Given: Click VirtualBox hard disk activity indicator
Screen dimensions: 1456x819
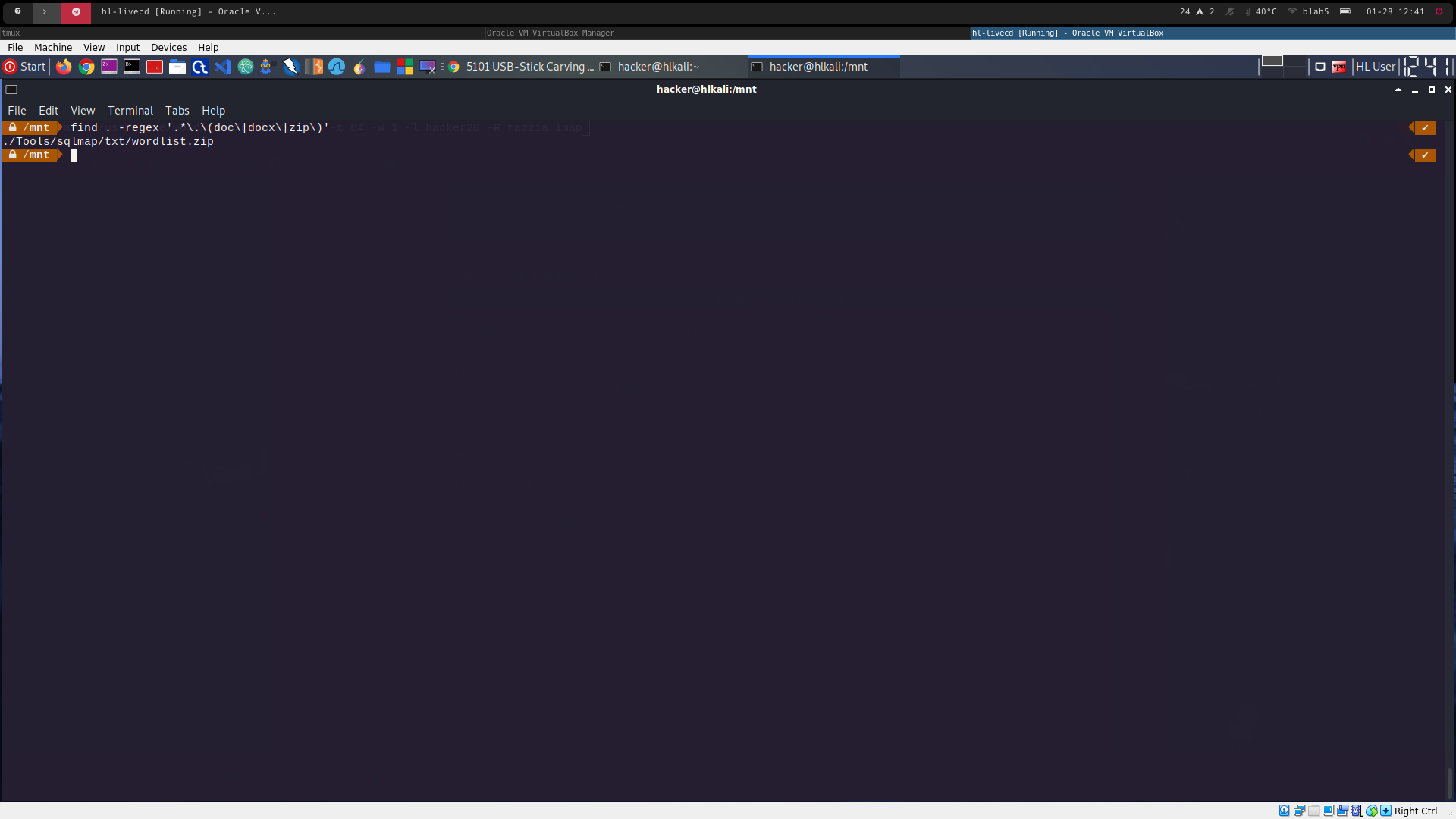Looking at the screenshot, I should click(x=1284, y=811).
